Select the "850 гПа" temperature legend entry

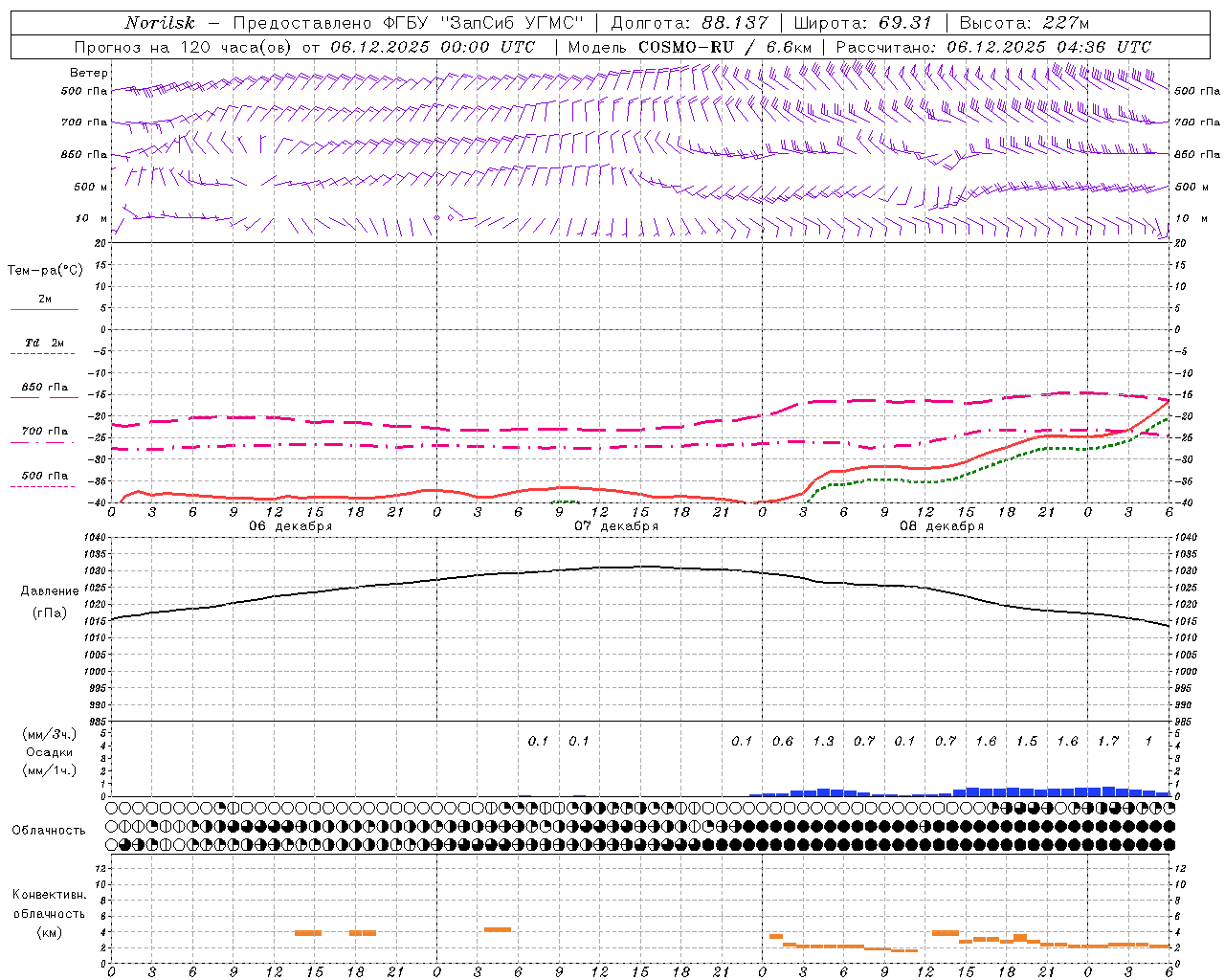[x=45, y=388]
